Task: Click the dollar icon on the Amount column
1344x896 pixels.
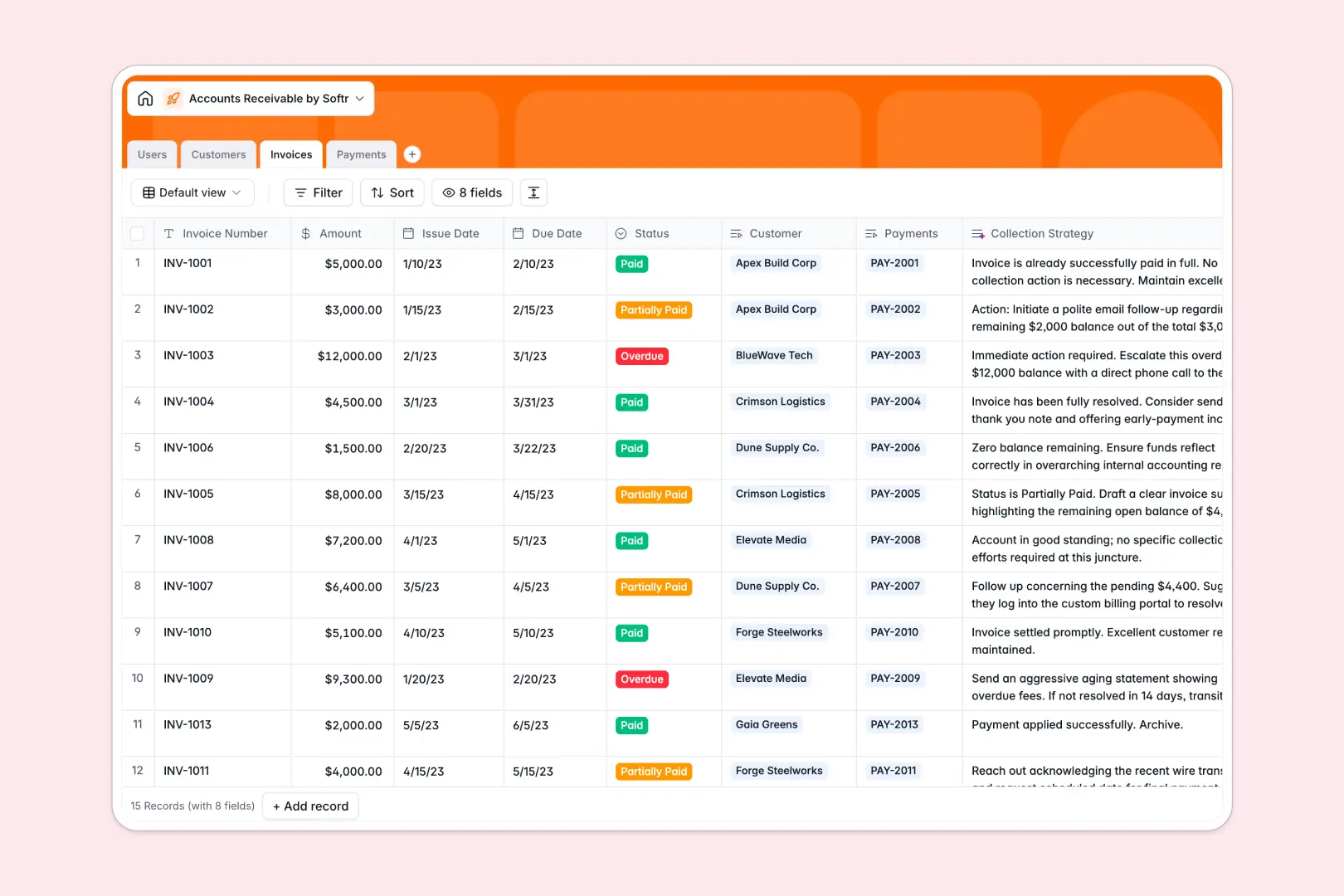Action: [x=304, y=233]
